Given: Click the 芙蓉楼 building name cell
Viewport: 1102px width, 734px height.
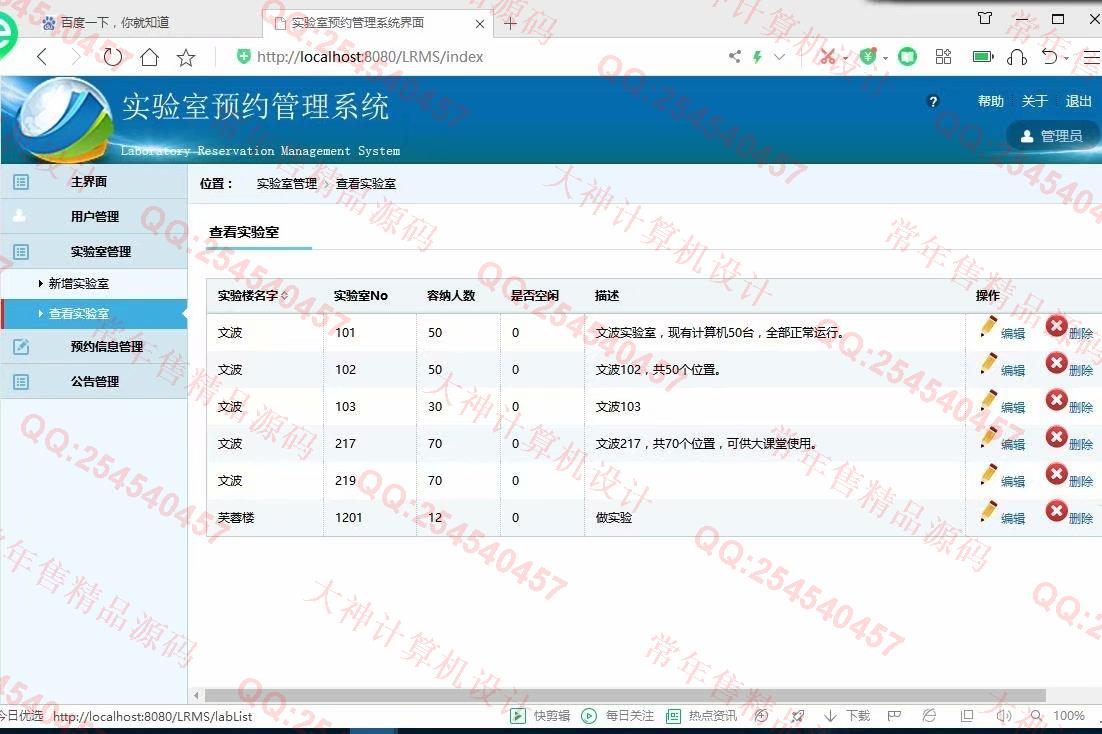Looking at the screenshot, I should pos(235,518).
